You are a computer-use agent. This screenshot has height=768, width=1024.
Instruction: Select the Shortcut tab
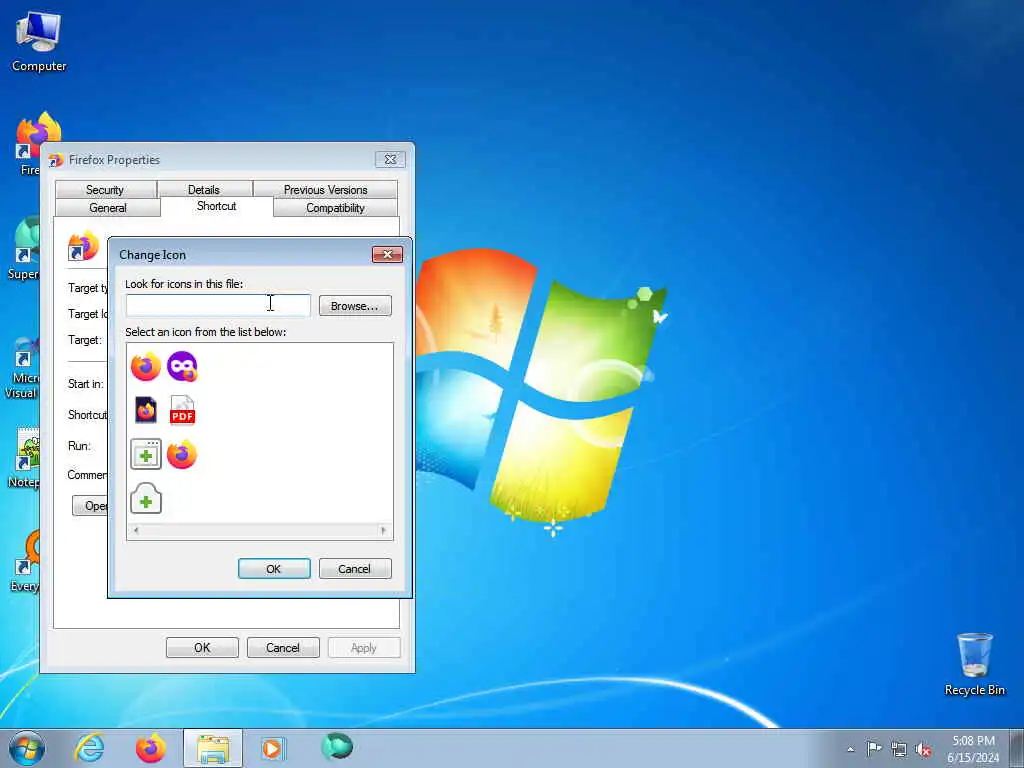(216, 206)
